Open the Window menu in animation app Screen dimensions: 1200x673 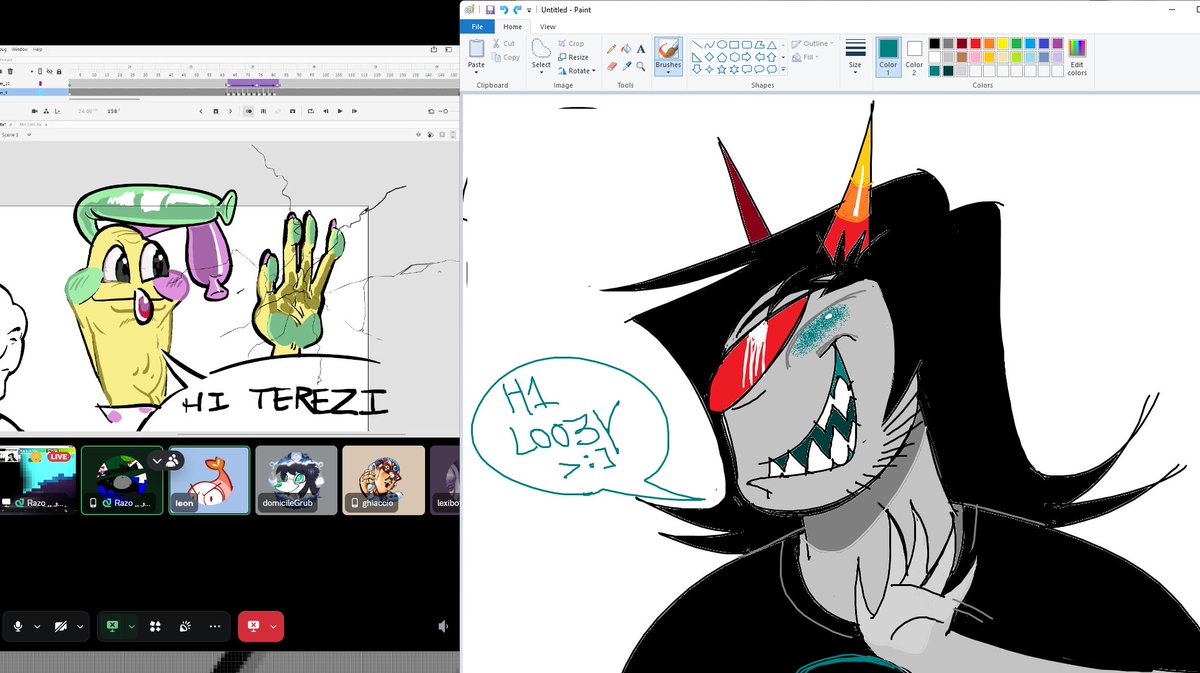[x=20, y=49]
